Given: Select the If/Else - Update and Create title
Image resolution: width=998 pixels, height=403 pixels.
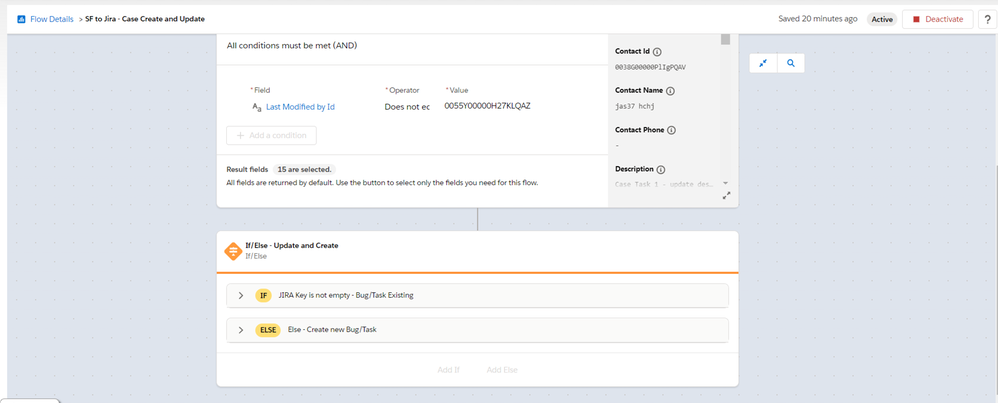Looking at the screenshot, I should (x=292, y=245).
